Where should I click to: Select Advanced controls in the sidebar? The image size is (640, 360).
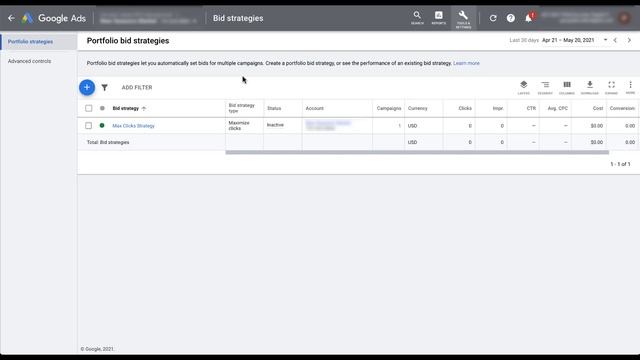click(x=29, y=61)
